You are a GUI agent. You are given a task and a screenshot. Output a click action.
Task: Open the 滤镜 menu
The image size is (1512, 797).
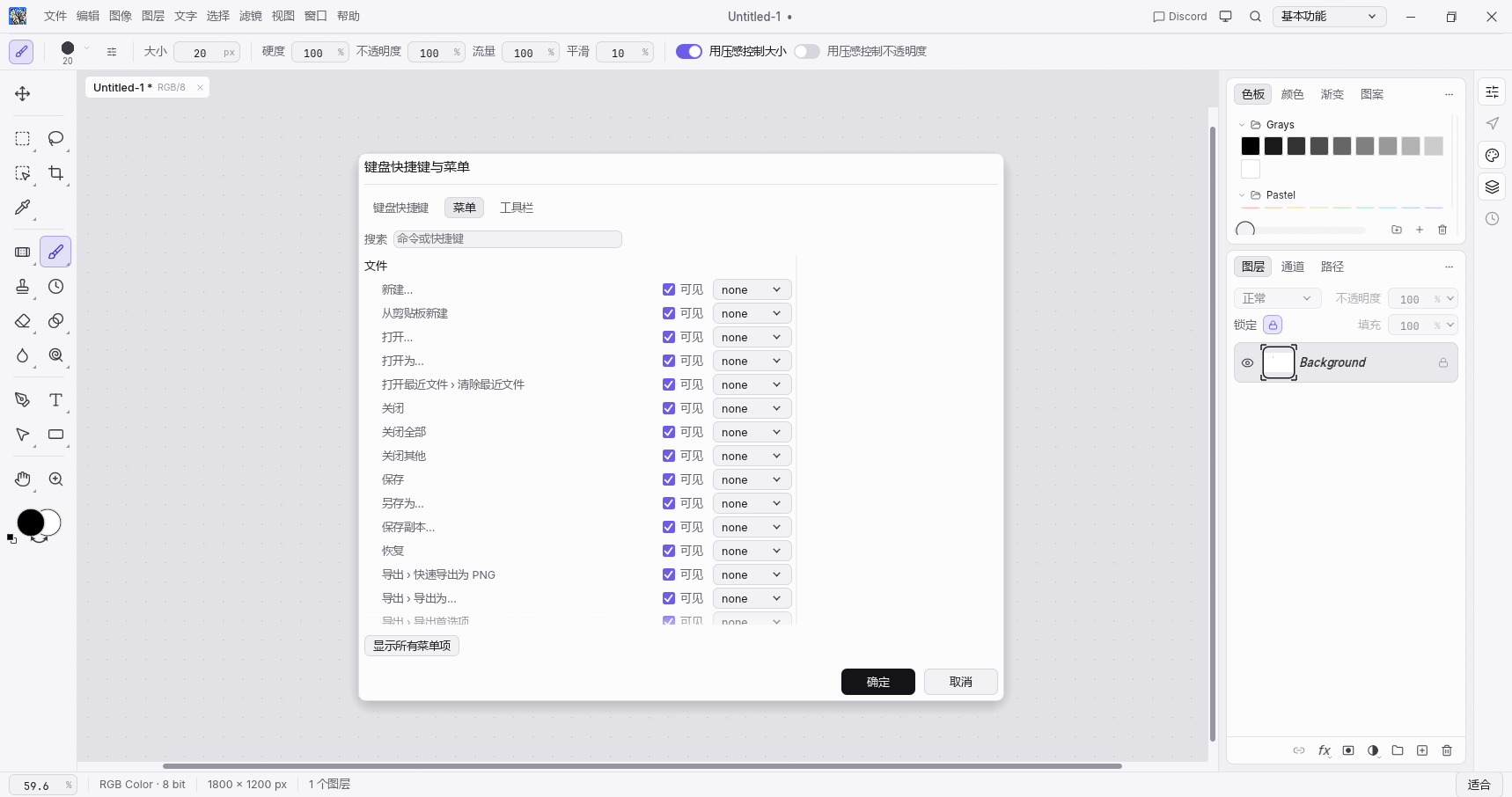(x=251, y=16)
